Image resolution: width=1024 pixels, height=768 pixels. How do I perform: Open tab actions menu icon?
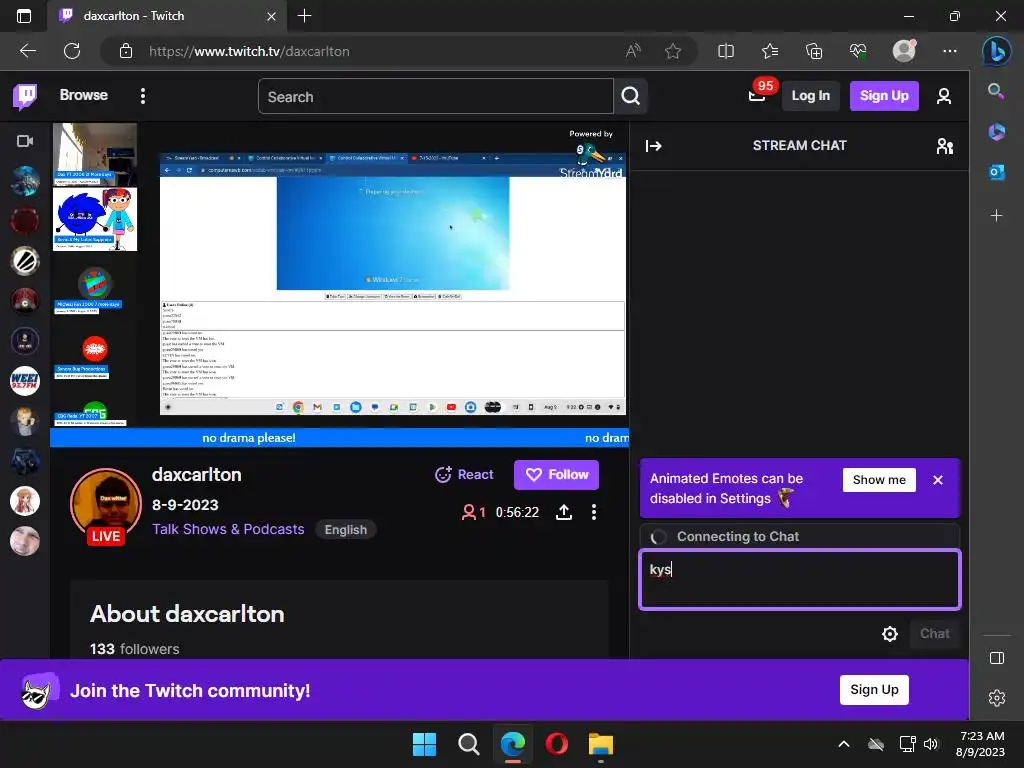(24, 16)
